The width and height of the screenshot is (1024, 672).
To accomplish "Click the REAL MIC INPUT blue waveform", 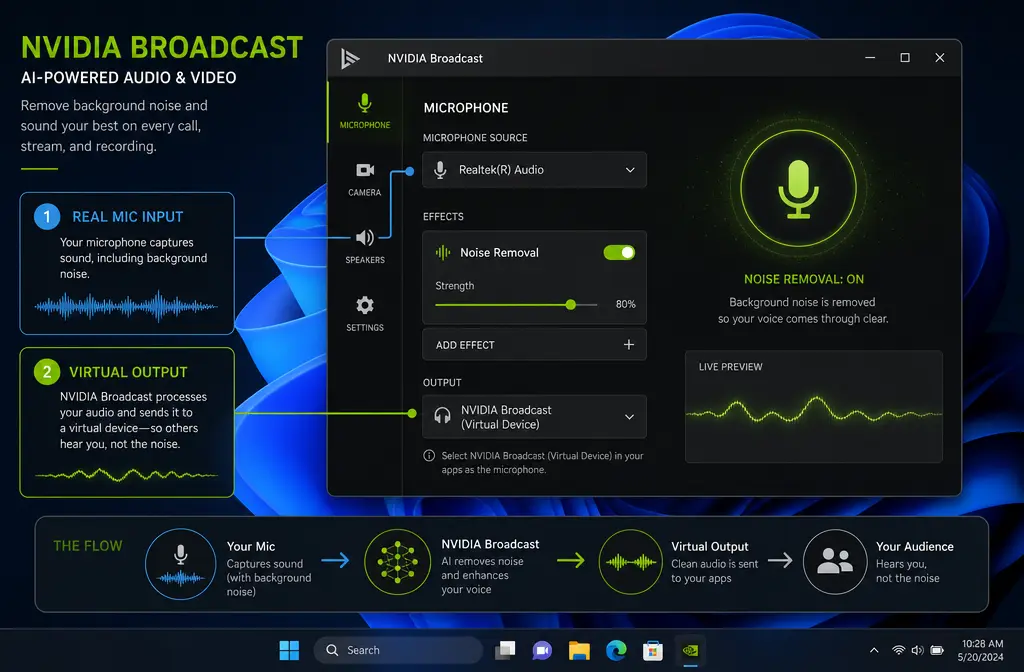I will click(126, 306).
